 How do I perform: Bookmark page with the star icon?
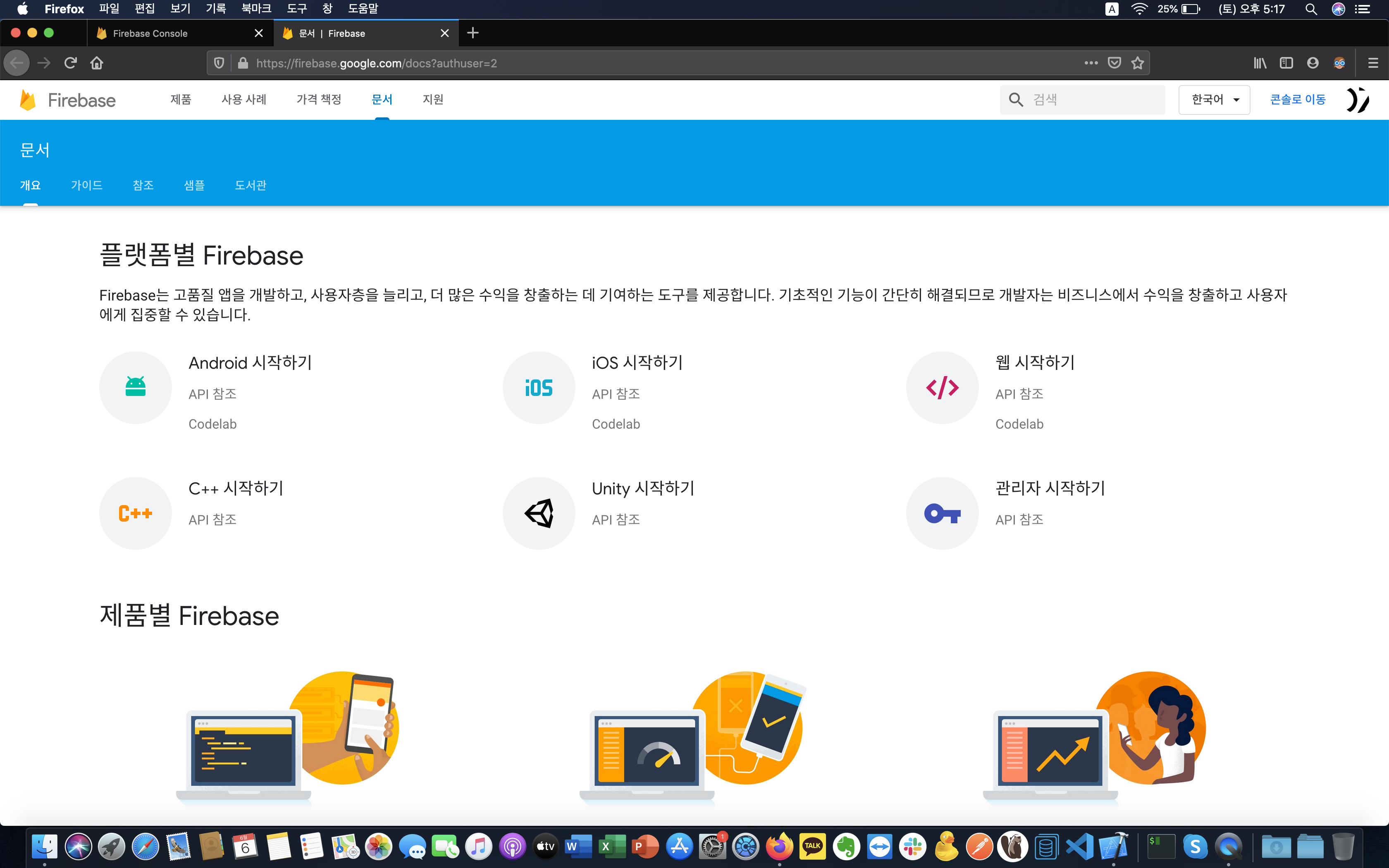tap(1138, 63)
